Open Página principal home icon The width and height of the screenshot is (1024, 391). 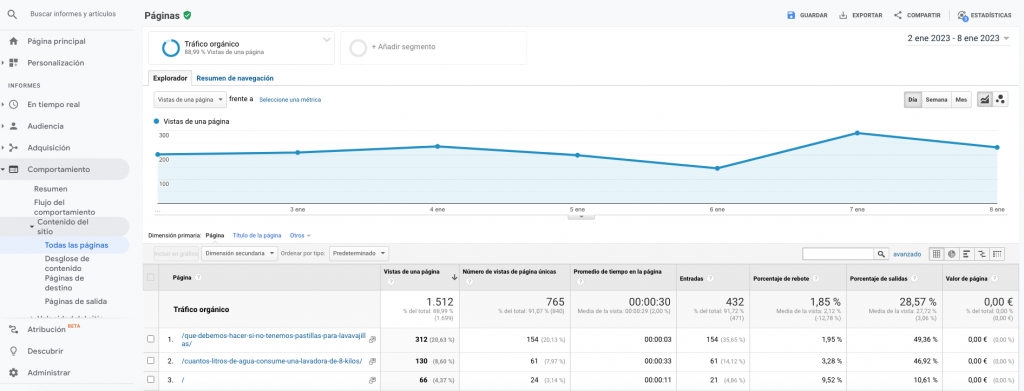[13, 41]
